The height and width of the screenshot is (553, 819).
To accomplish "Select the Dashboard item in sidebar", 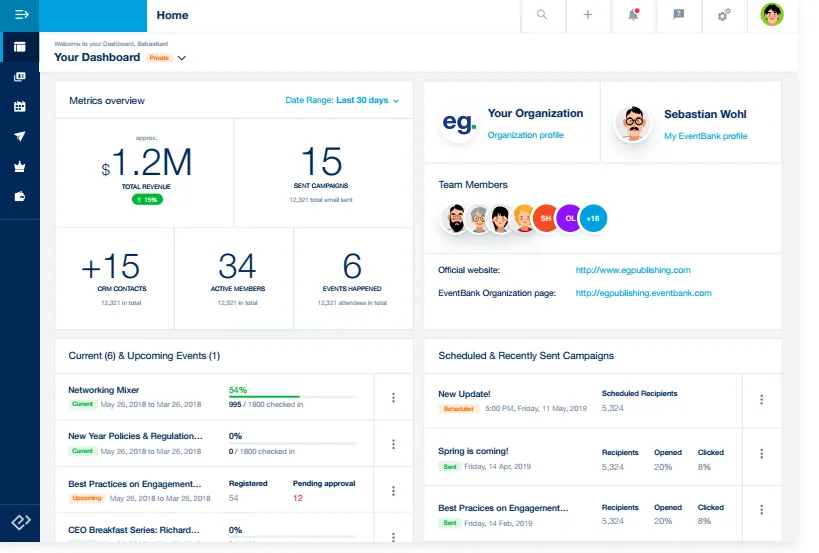I will coord(20,47).
